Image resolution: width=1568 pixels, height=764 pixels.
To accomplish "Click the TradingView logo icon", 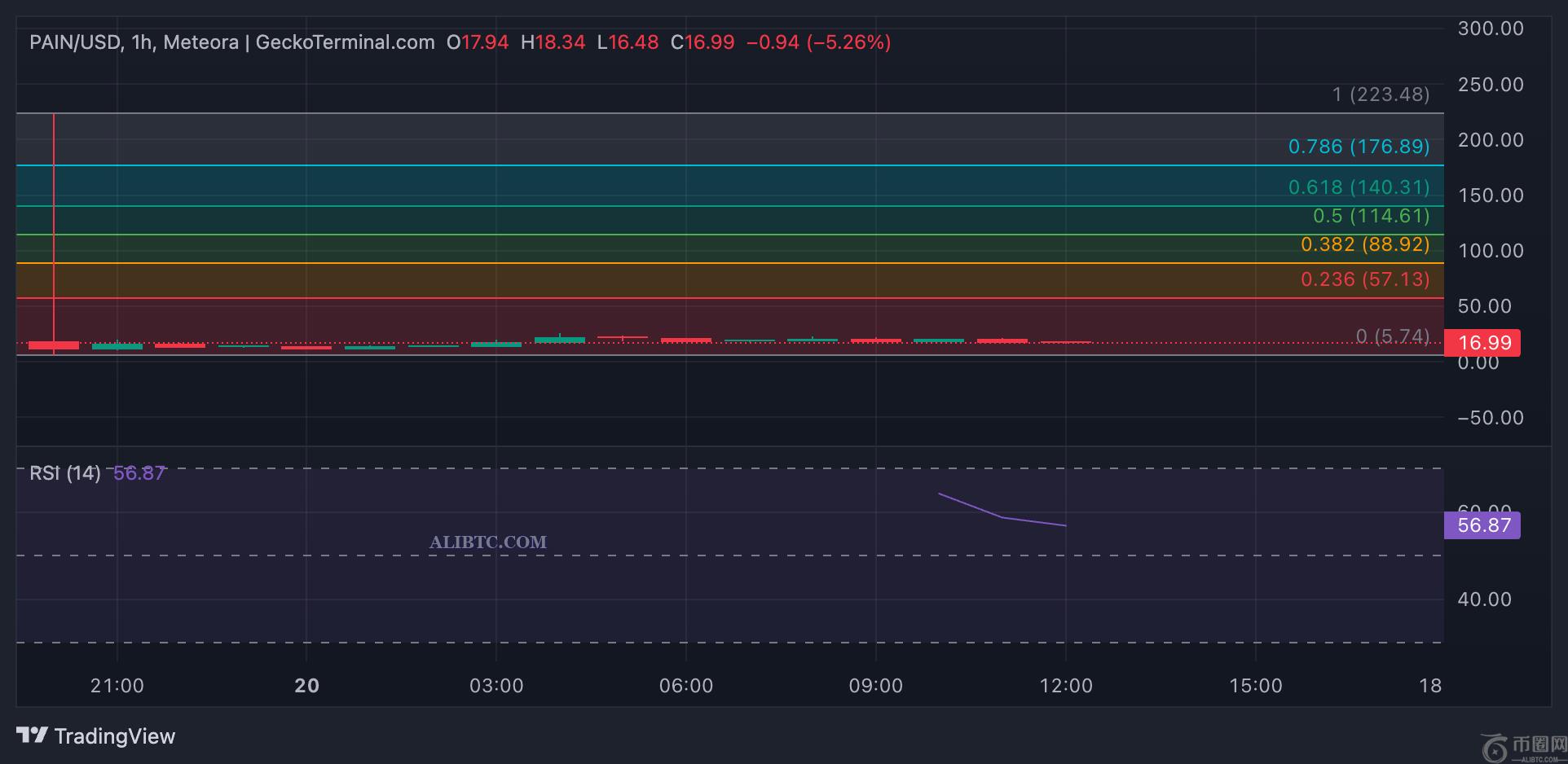I will coord(32,735).
